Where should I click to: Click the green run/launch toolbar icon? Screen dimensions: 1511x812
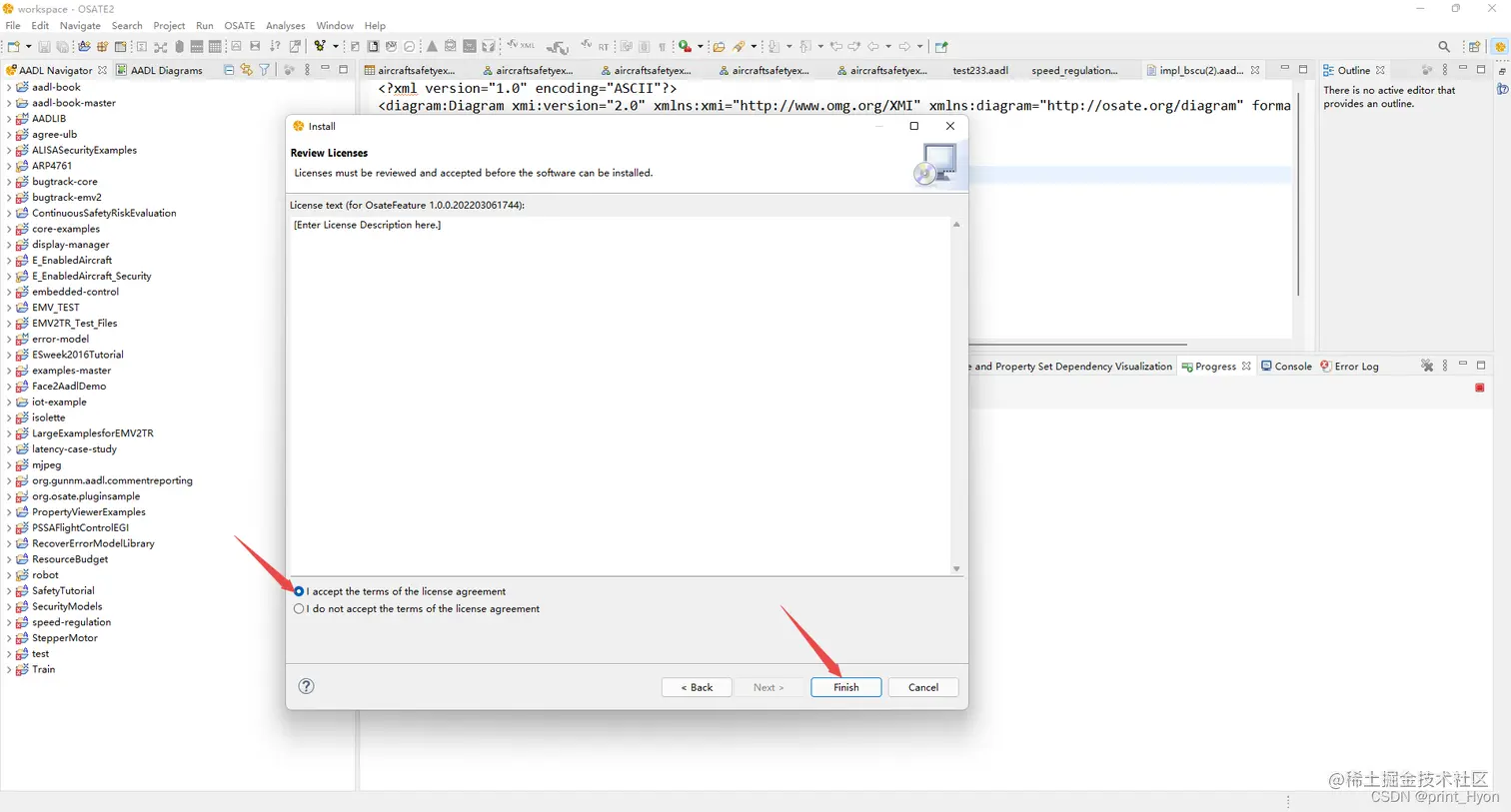click(685, 46)
